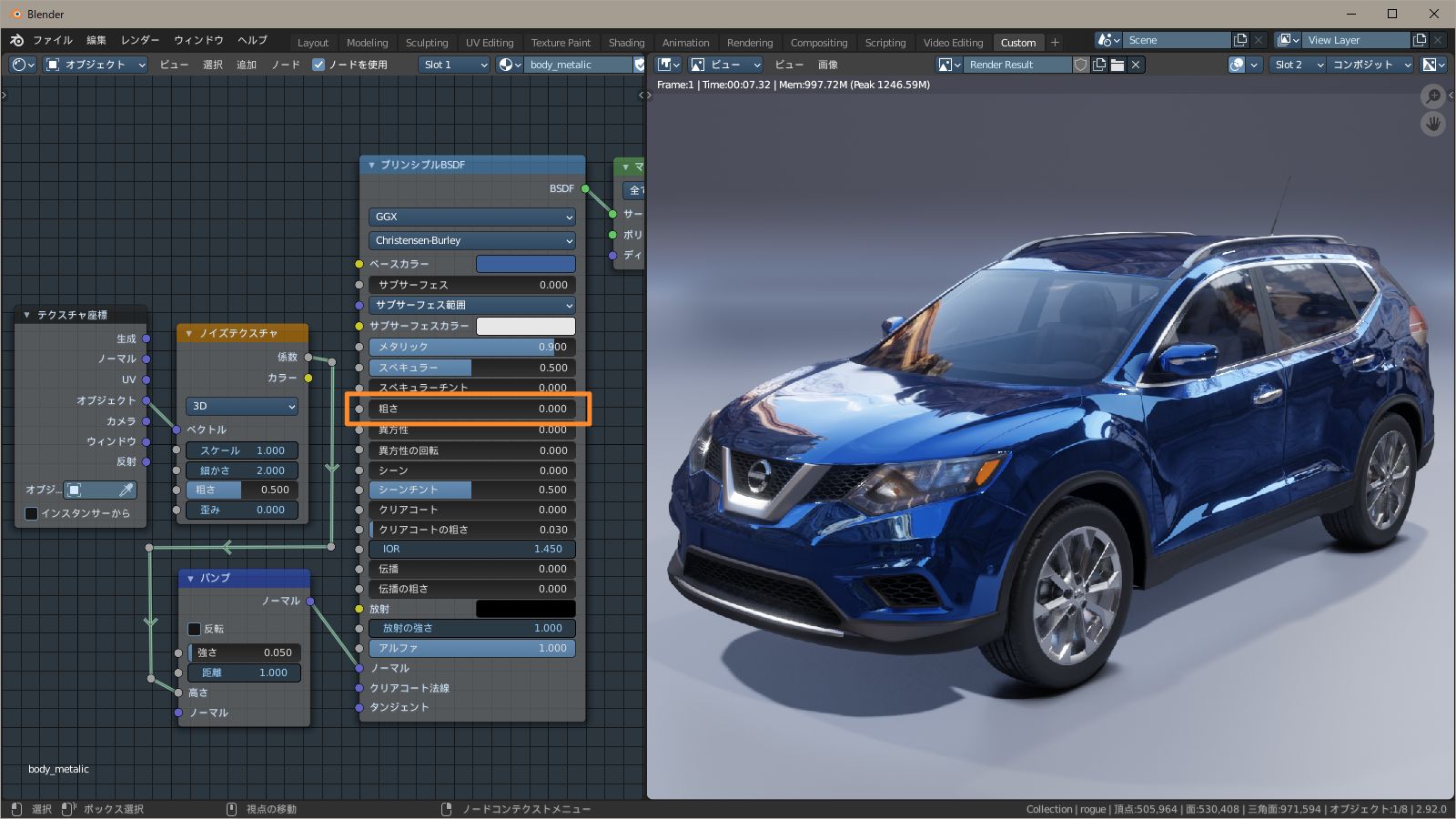
Task: Click the add view layer copy icon
Action: pos(1420,40)
